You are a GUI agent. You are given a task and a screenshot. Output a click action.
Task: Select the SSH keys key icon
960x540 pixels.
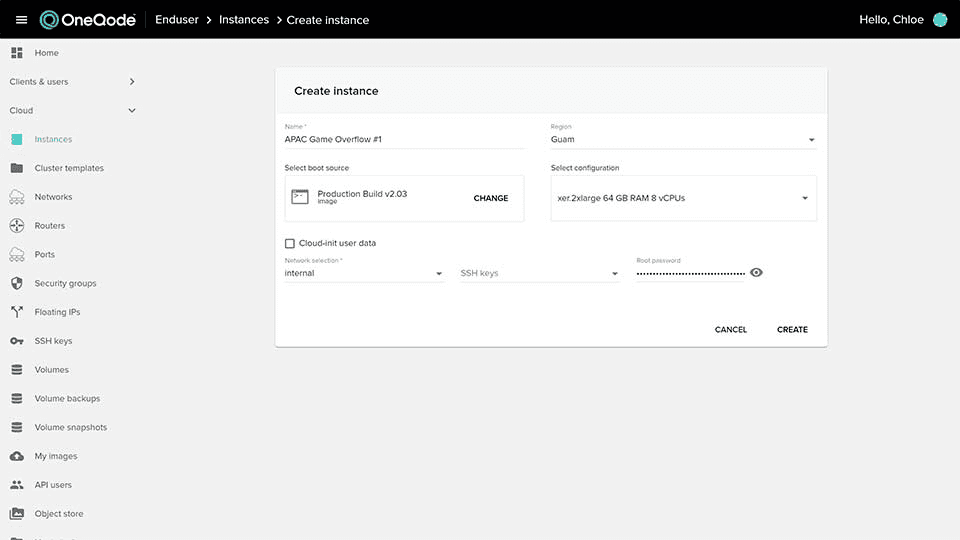point(17,341)
